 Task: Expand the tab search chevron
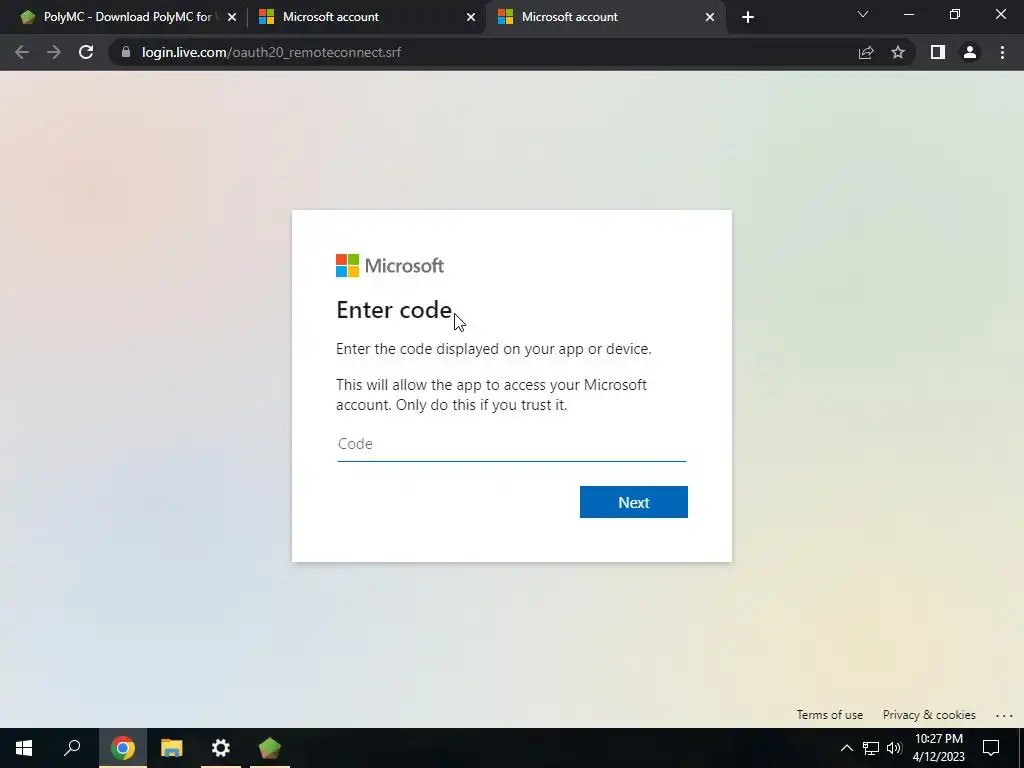point(863,14)
